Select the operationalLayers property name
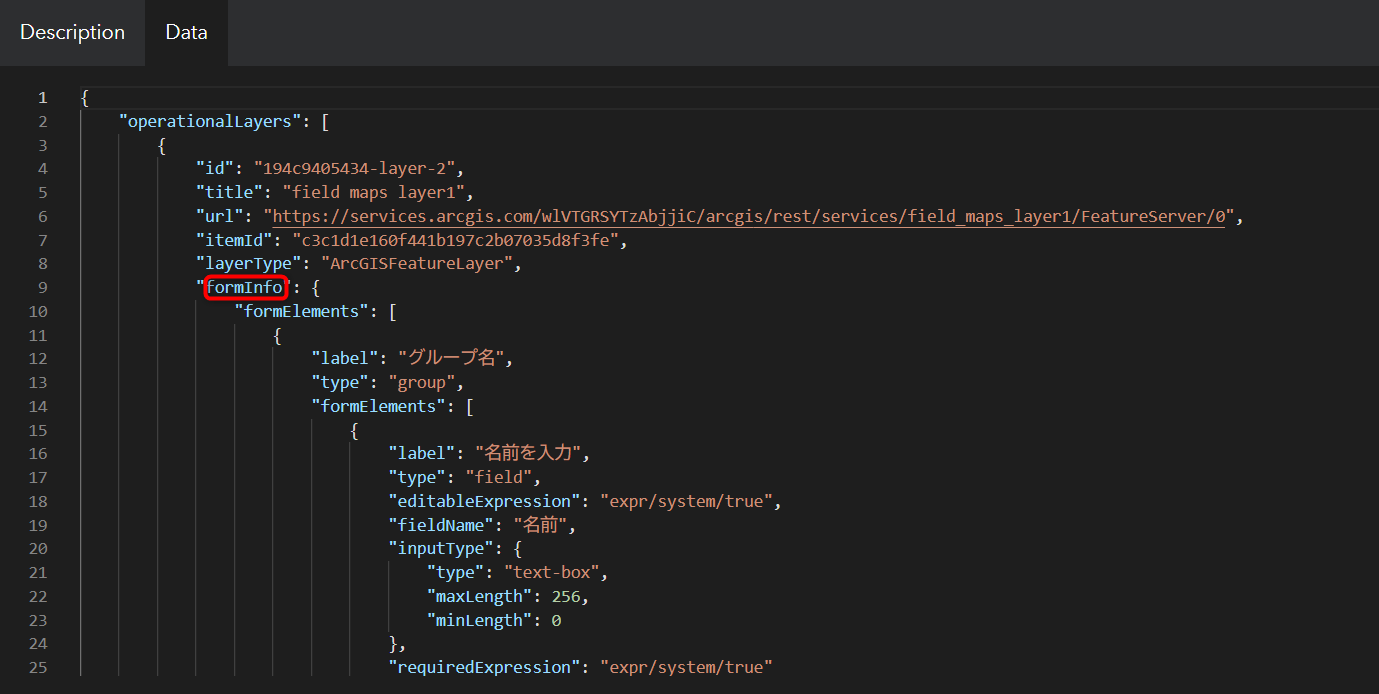The height and width of the screenshot is (694, 1379). coord(207,120)
